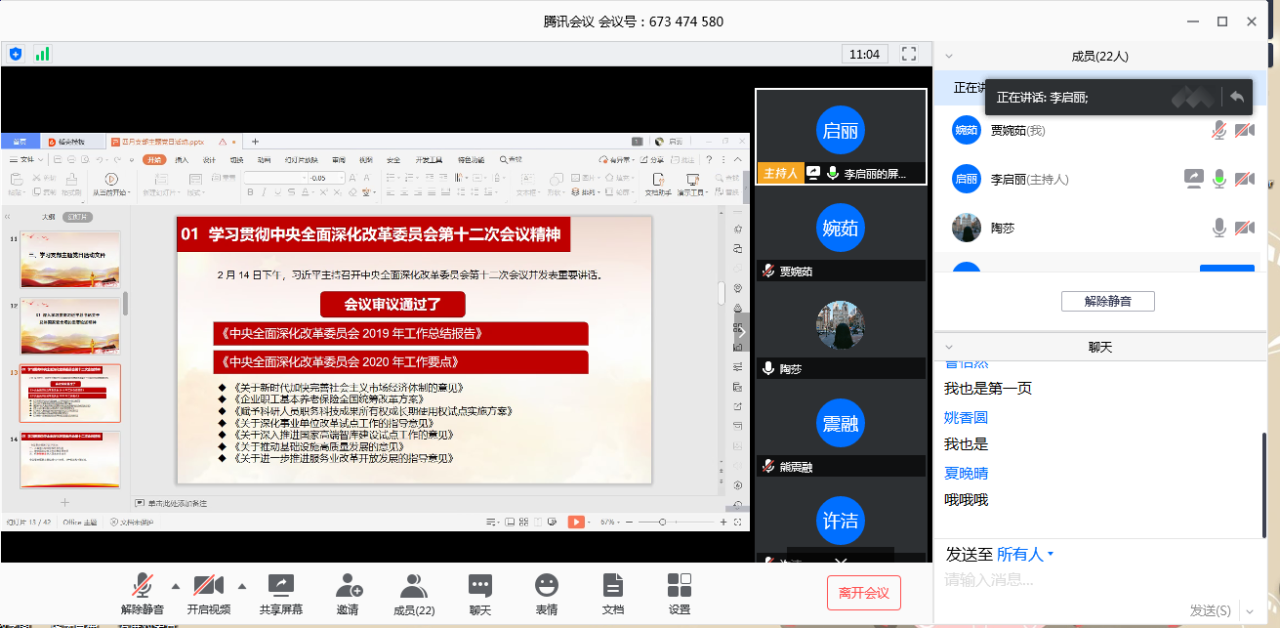Screen dimensions: 1280x628
Task: Open the 设置 settings icon
Action: pyautogui.click(x=679, y=586)
